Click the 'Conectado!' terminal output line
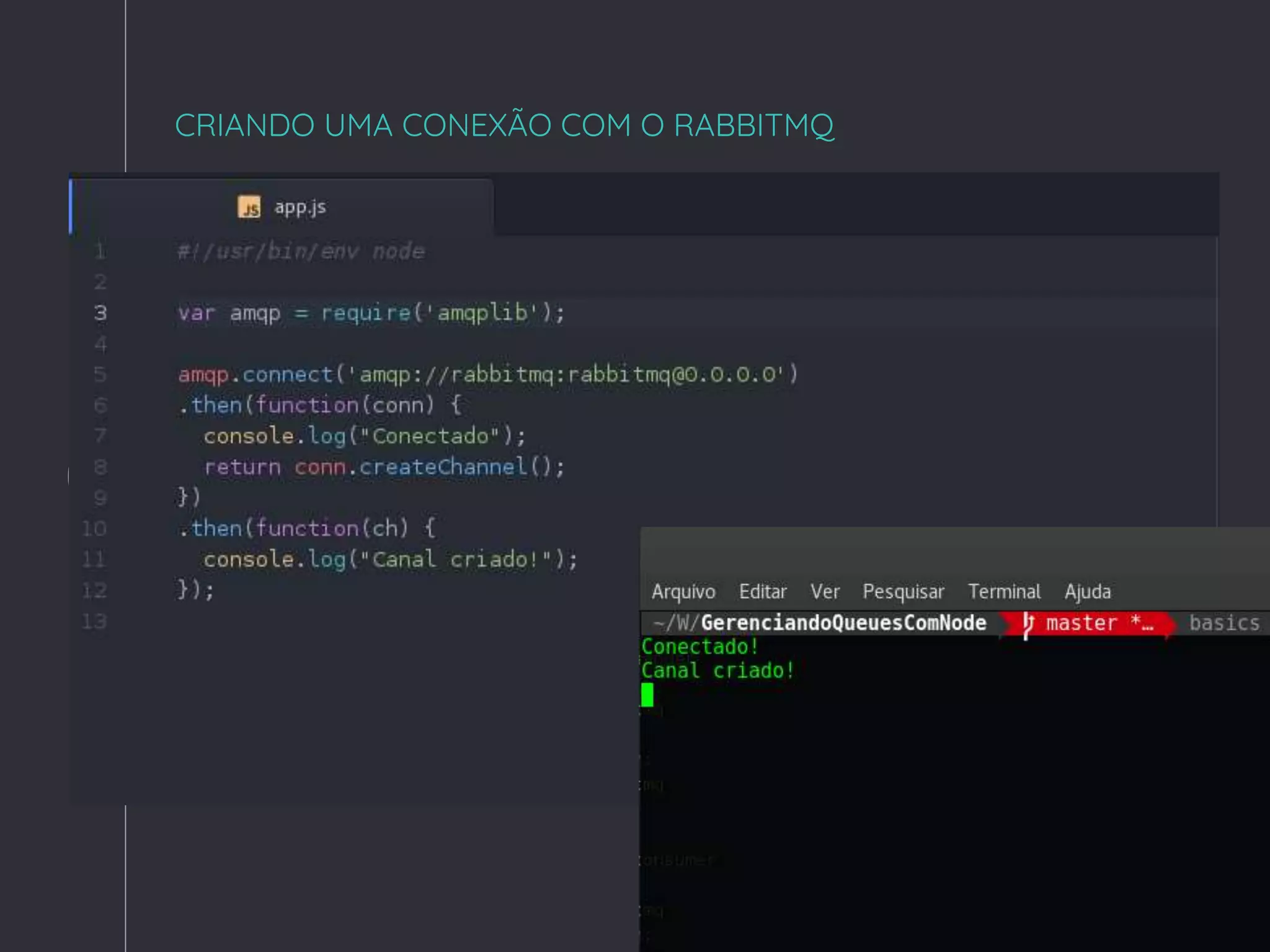Screen dimensions: 1270x952 tap(699, 647)
